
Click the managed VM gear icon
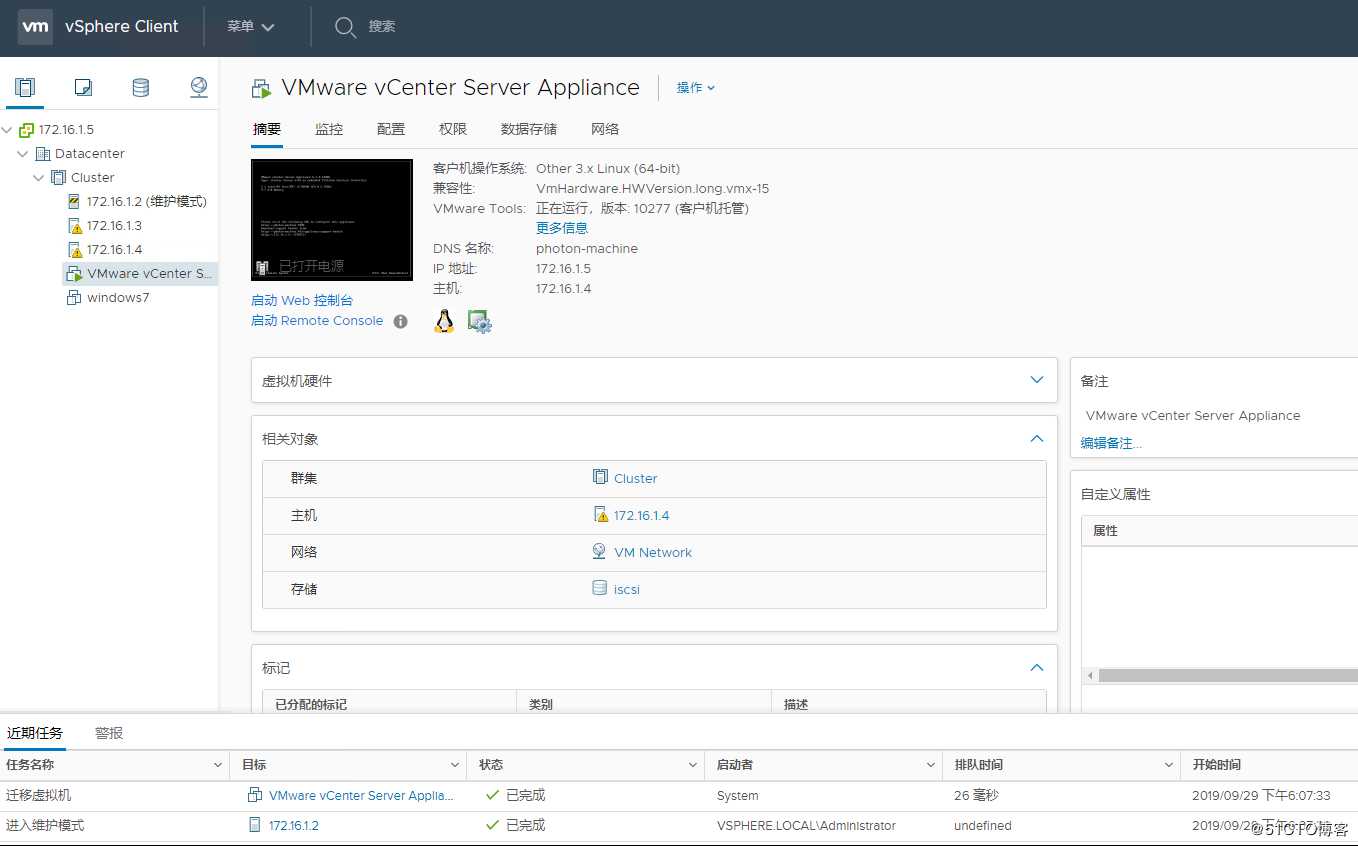(x=480, y=322)
